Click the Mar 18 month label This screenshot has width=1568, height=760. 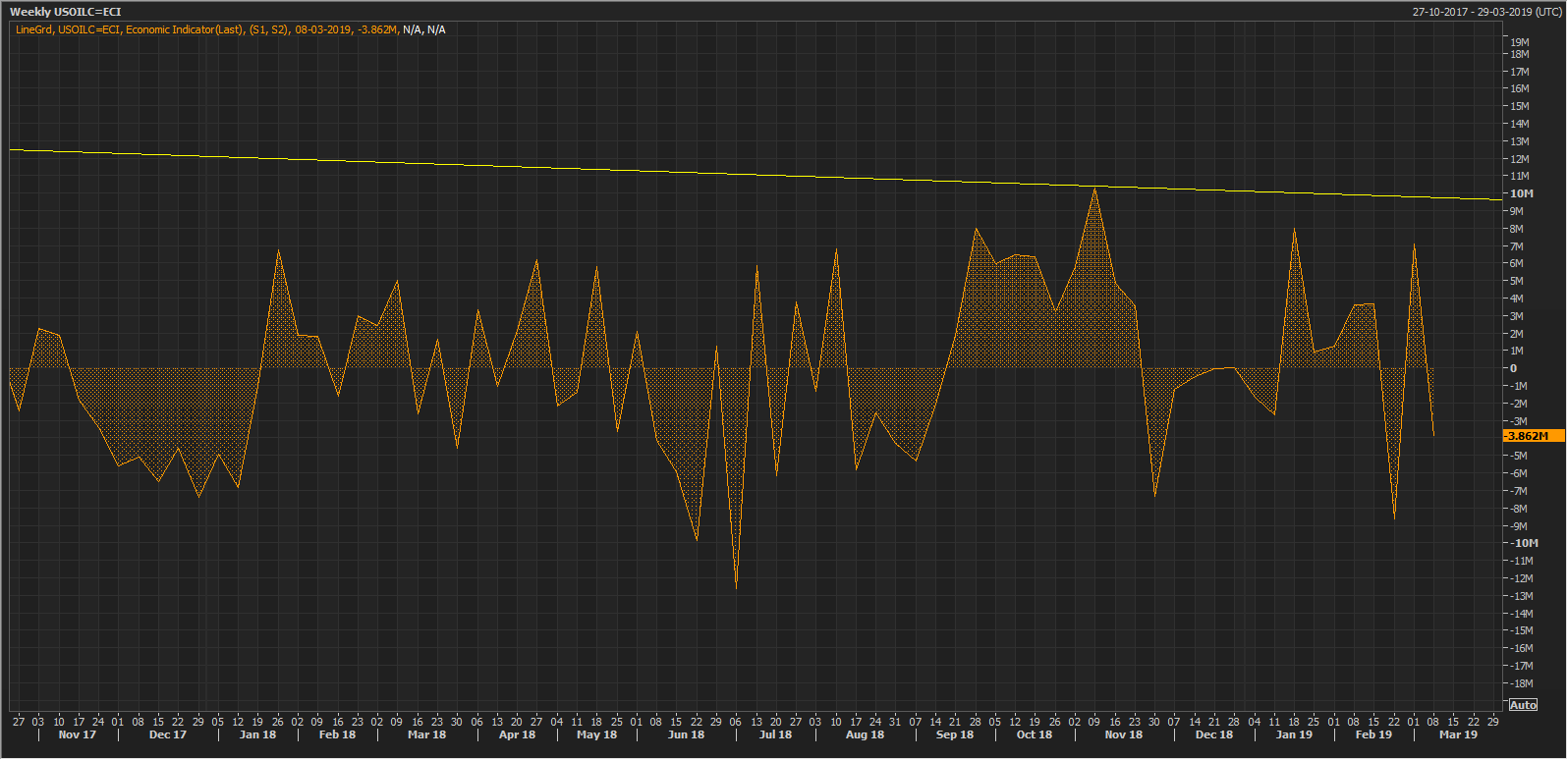pyautogui.click(x=426, y=734)
